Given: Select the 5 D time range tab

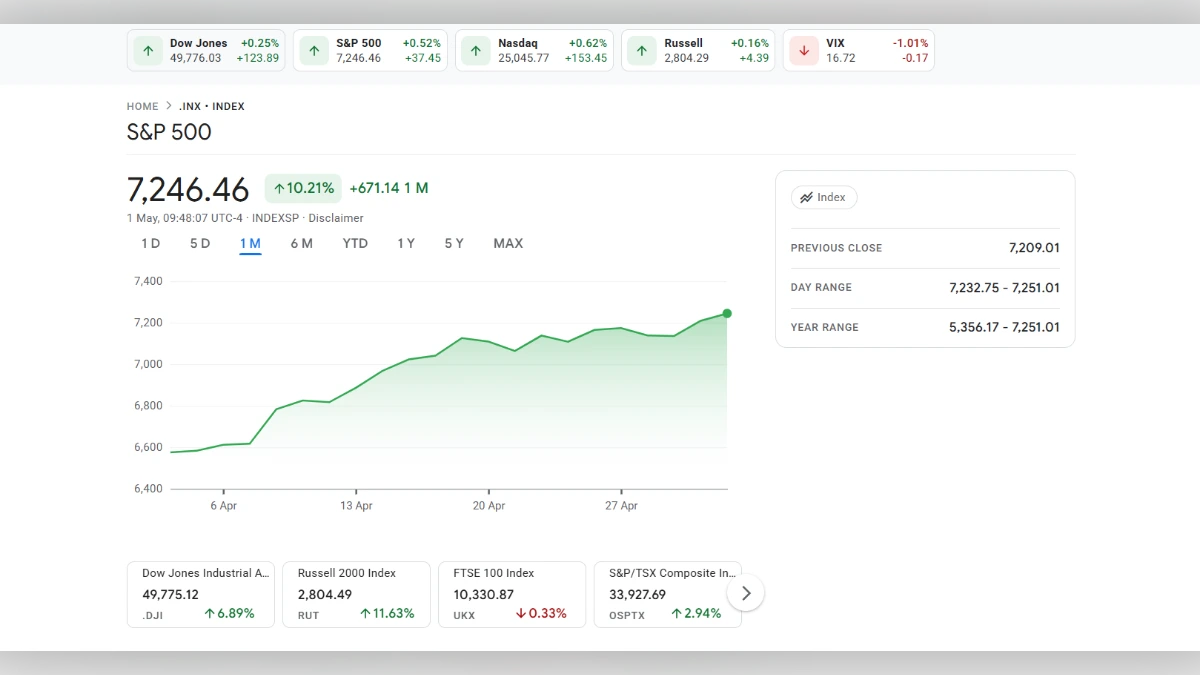Looking at the screenshot, I should coord(200,244).
